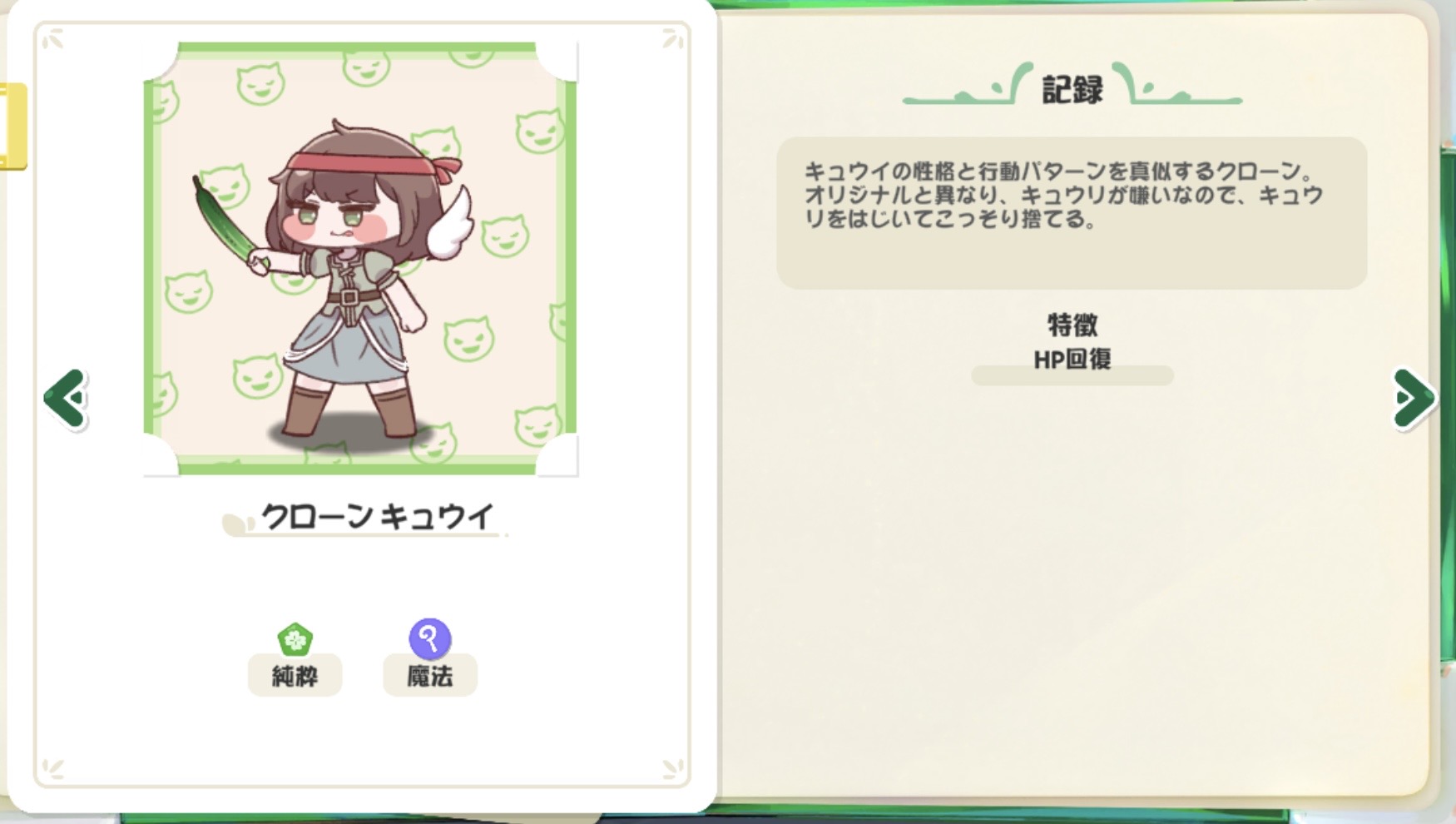1456x824 pixels.
Task: Select the 純粋 attribute label
Action: (x=295, y=676)
